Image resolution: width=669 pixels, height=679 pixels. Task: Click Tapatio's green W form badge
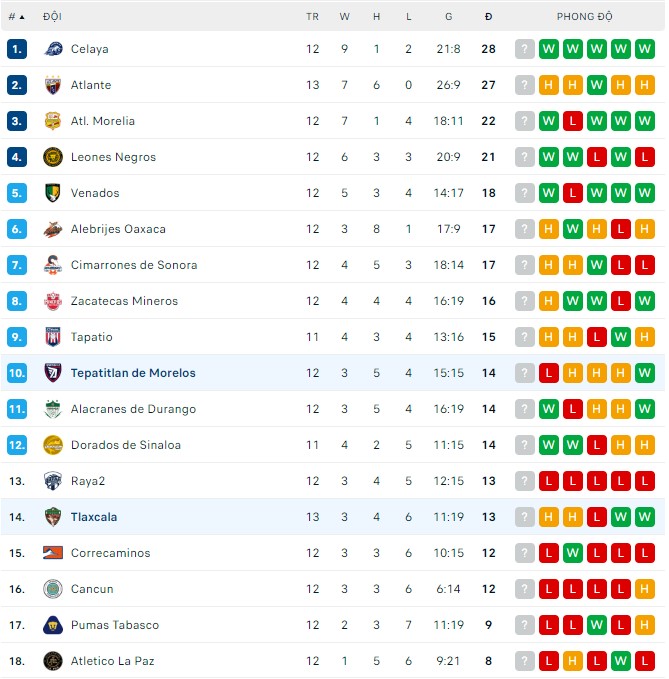click(620, 337)
